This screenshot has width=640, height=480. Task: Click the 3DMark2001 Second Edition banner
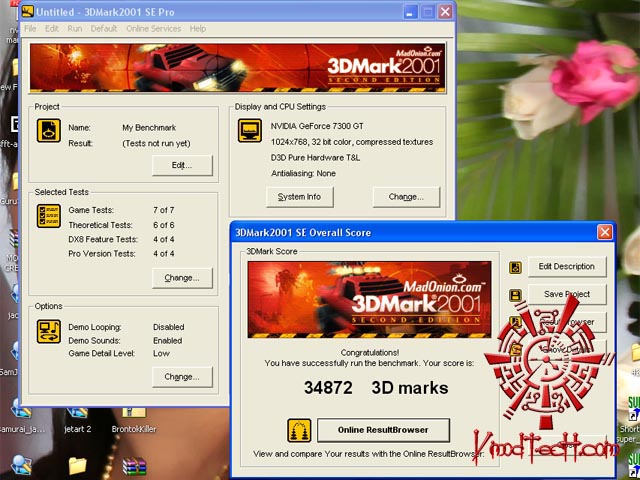click(238, 68)
